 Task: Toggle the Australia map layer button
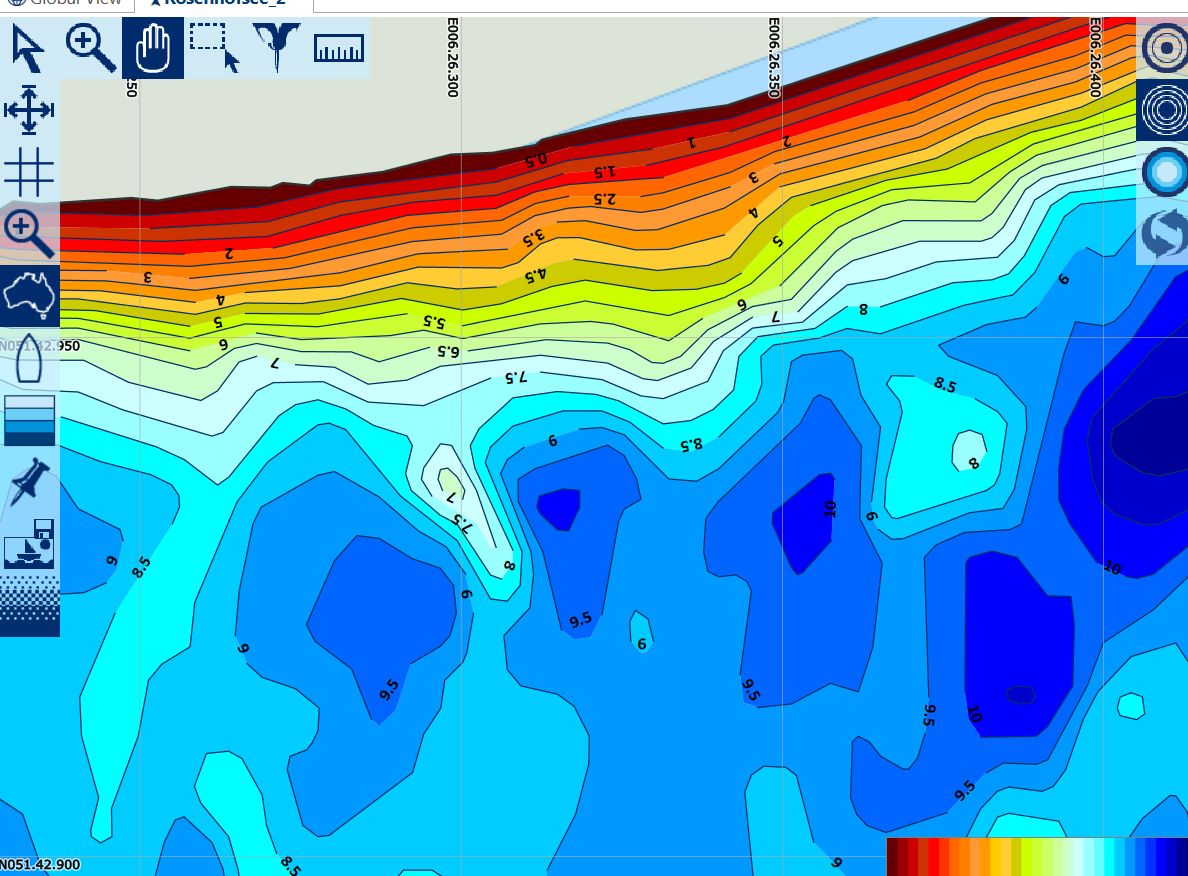coord(29,296)
